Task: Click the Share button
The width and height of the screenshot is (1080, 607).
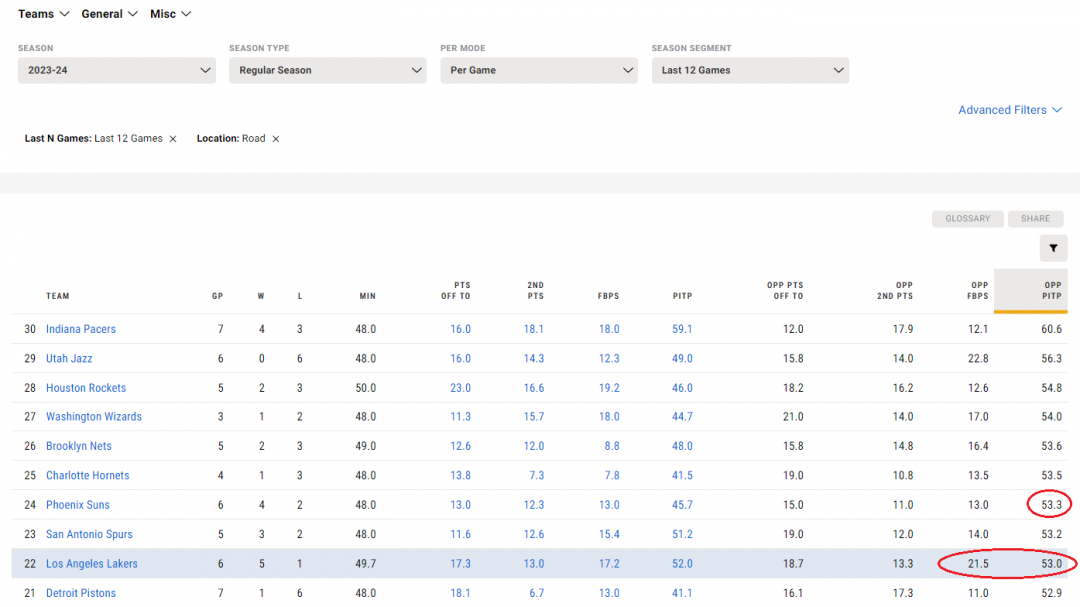Action: pyautogui.click(x=1035, y=218)
